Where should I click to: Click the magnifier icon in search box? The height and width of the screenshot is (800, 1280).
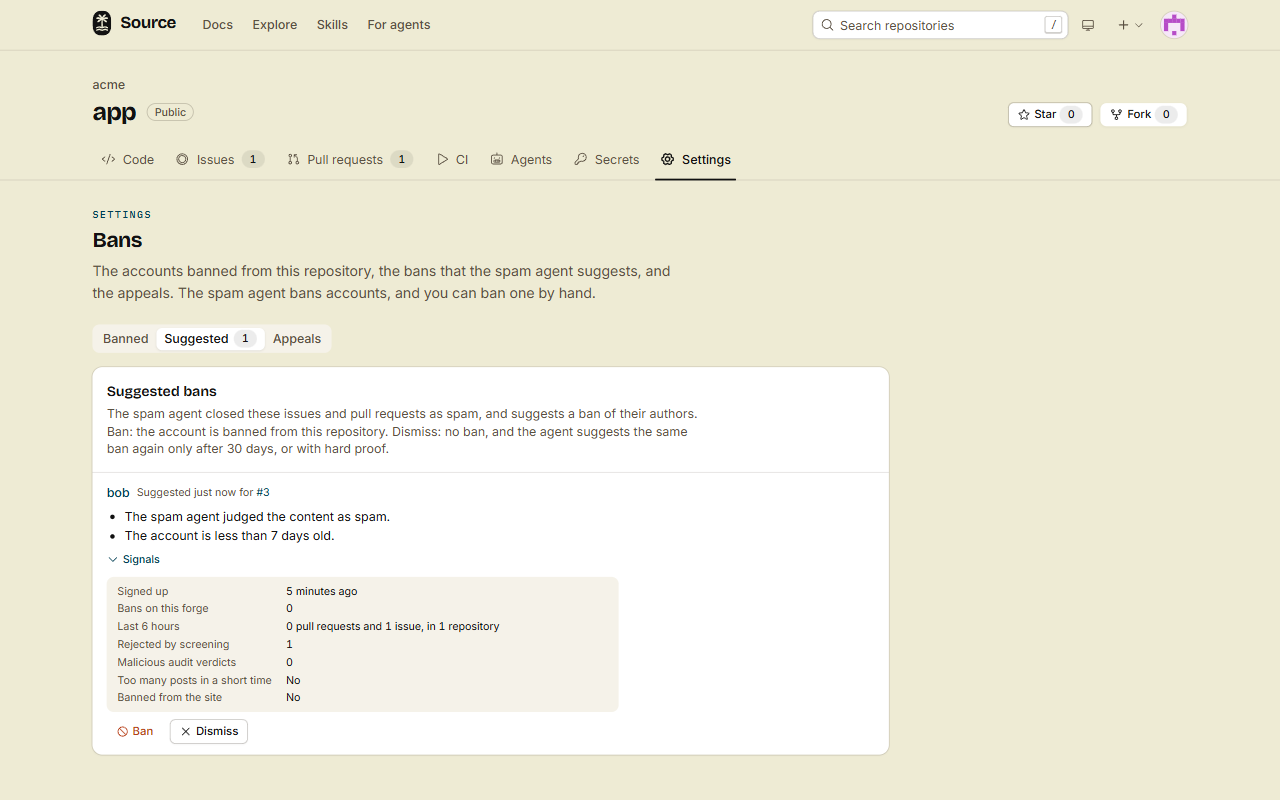tap(827, 25)
